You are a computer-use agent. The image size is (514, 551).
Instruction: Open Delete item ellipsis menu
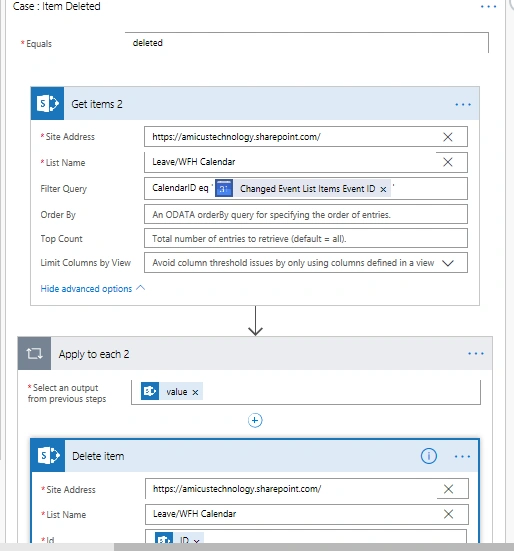pos(462,456)
